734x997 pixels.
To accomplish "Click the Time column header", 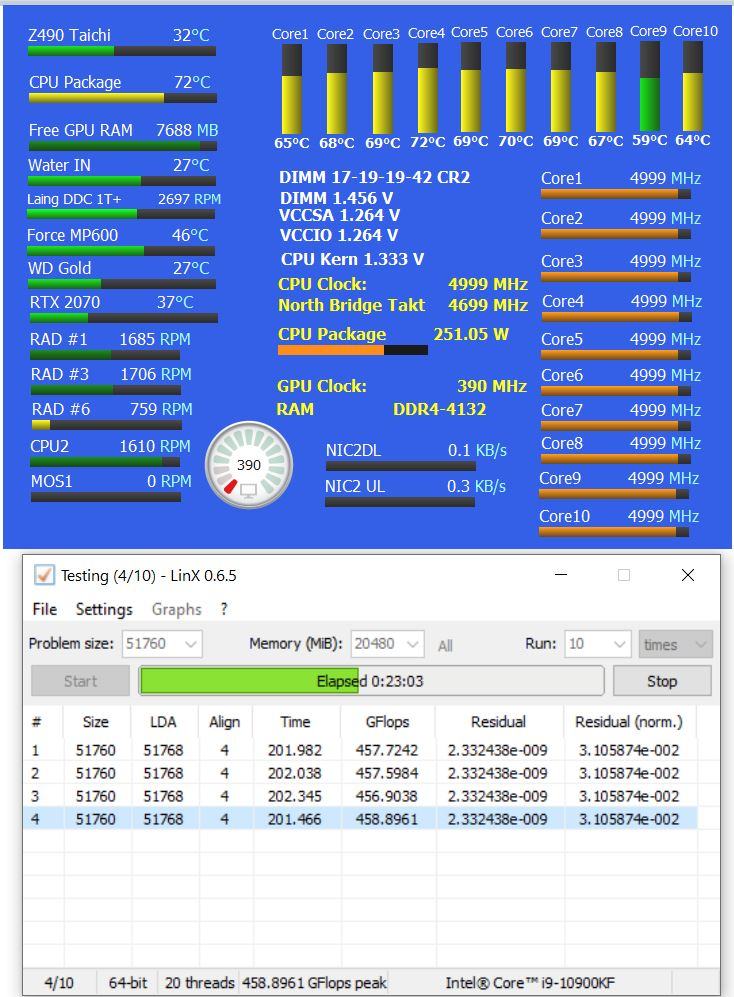I will (x=295, y=722).
